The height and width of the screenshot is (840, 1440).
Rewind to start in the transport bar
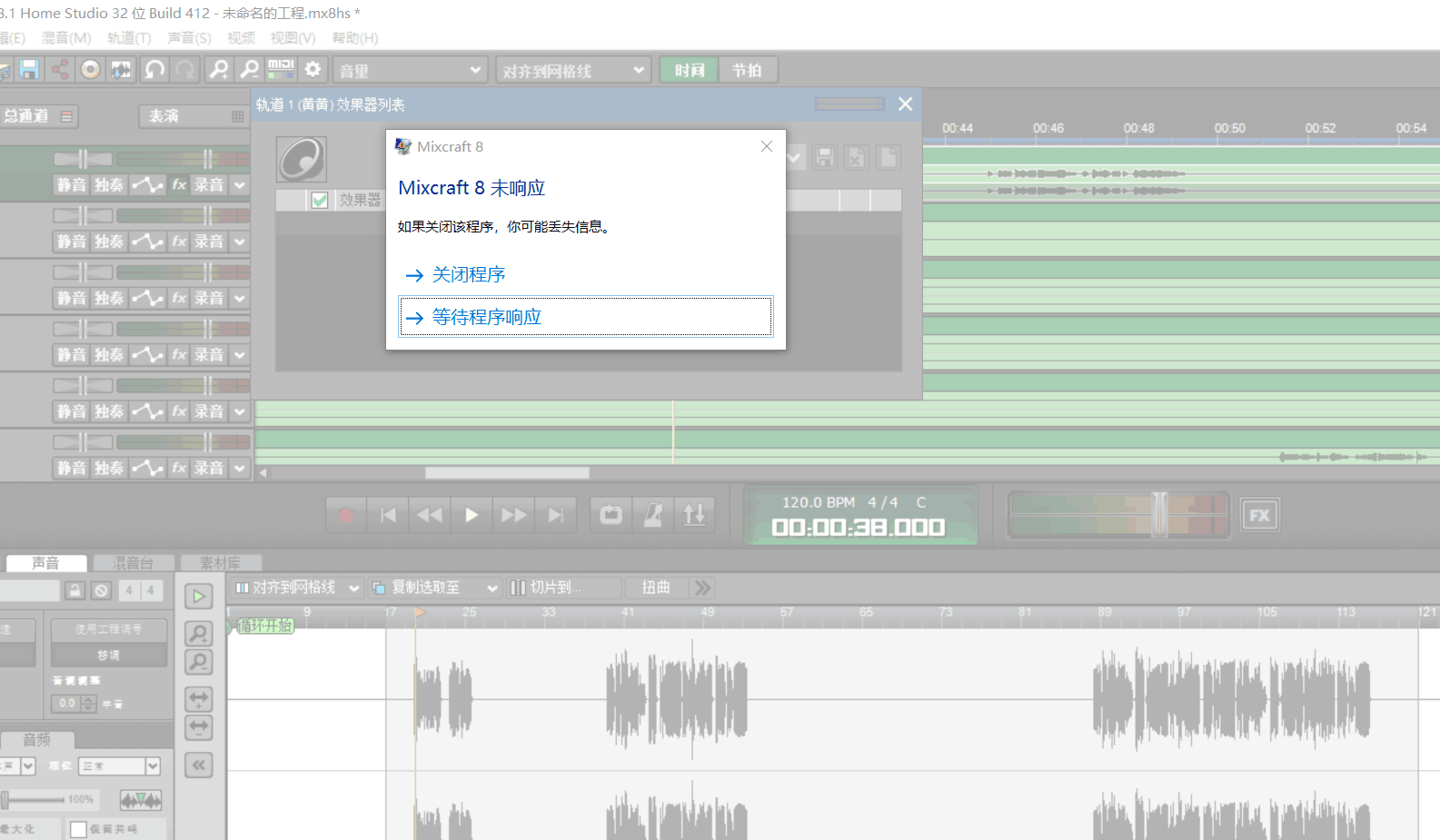click(388, 515)
